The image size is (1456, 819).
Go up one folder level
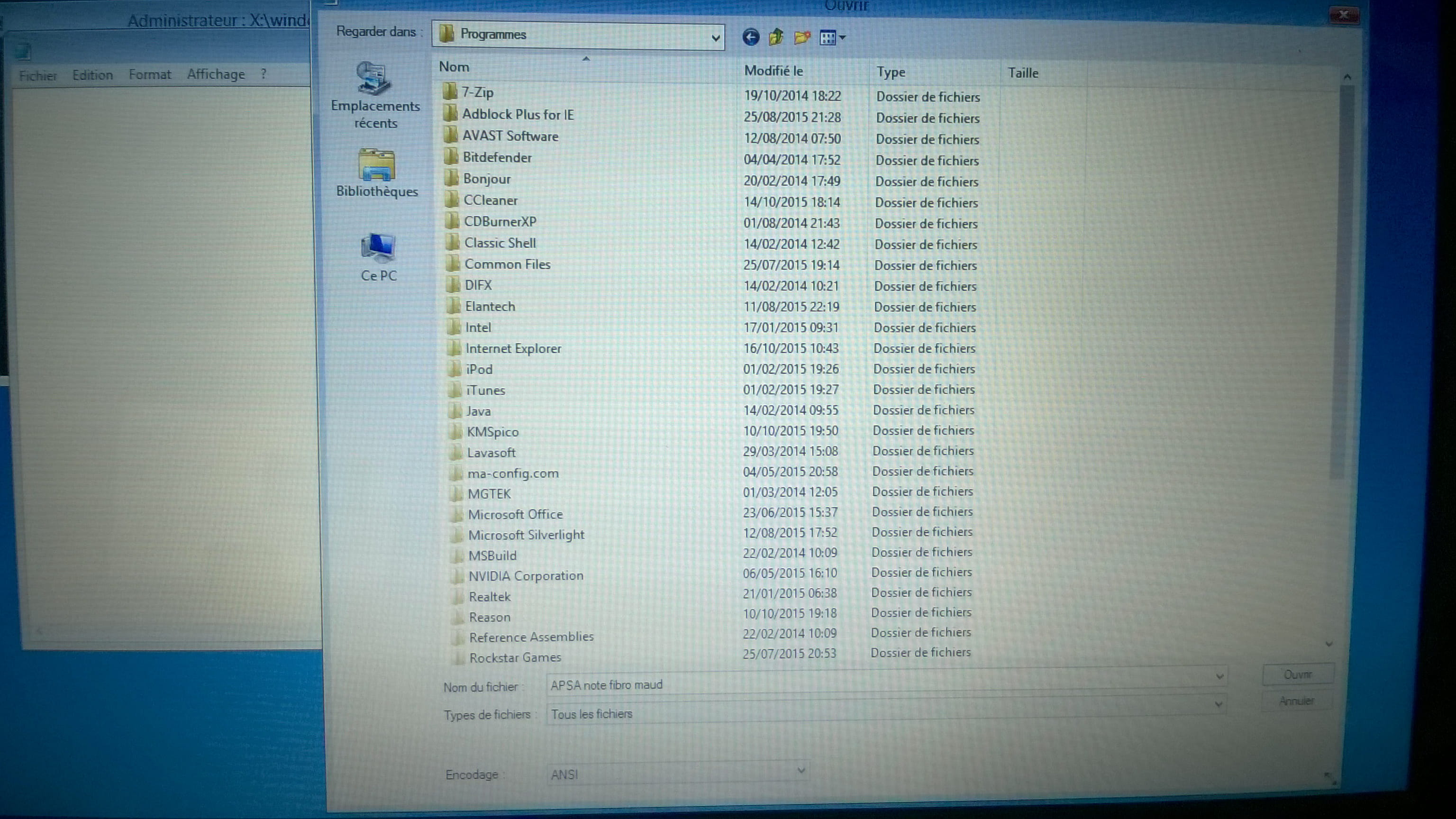tap(776, 37)
